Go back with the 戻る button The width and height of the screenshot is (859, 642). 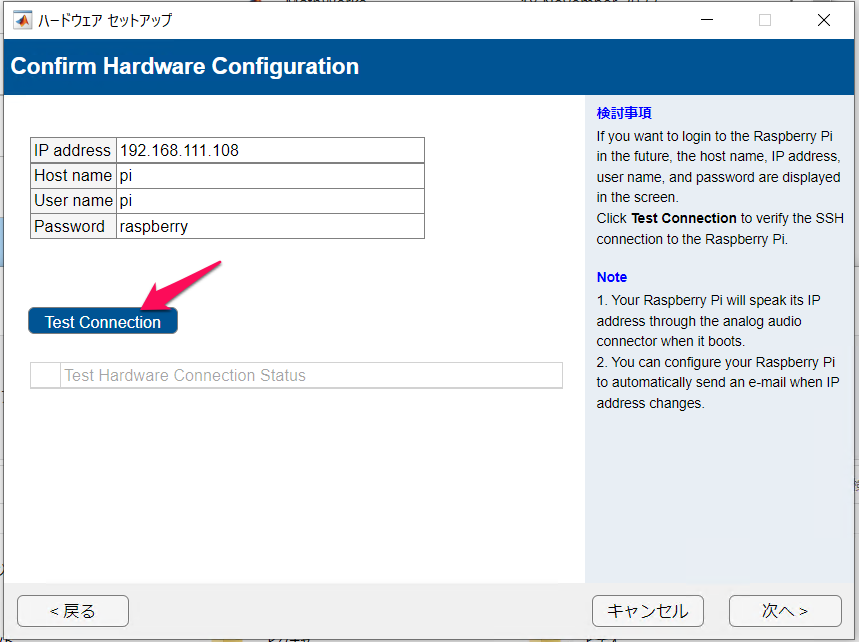tap(73, 610)
